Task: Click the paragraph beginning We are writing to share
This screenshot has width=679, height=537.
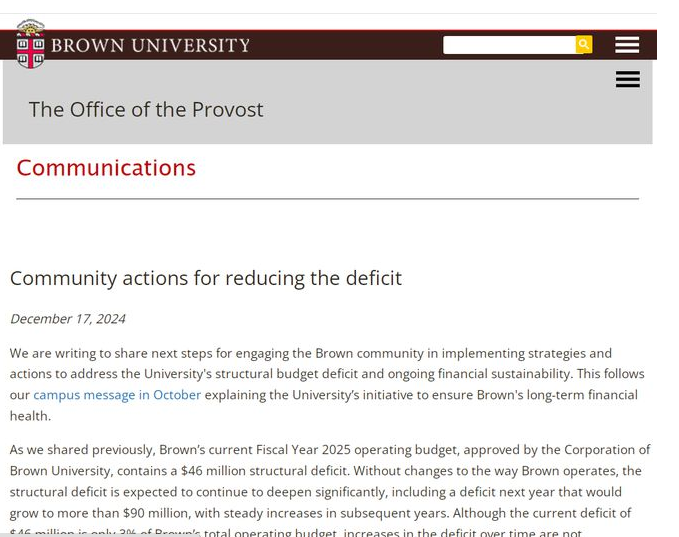Action: click(327, 385)
